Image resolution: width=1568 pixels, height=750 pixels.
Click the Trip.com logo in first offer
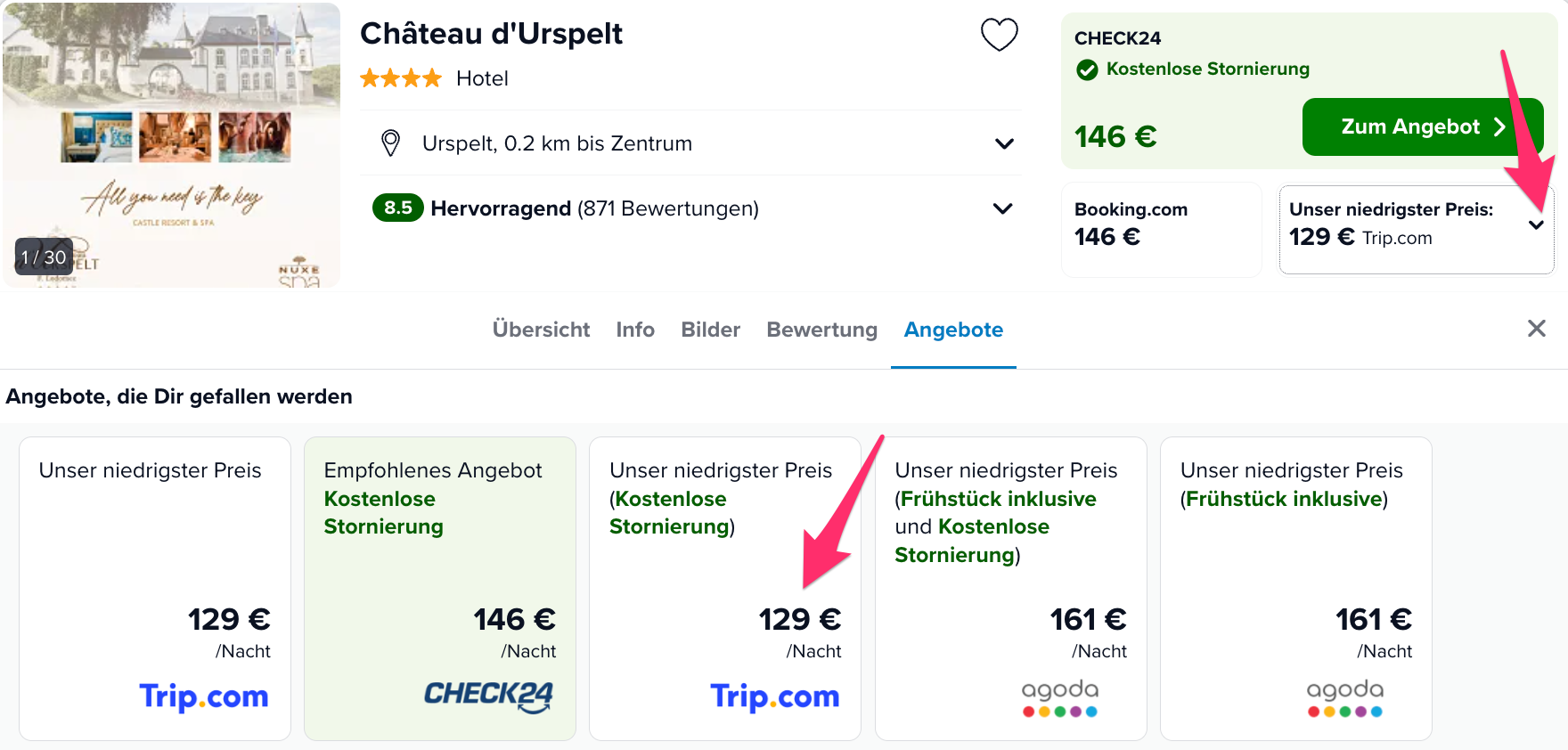tap(204, 696)
